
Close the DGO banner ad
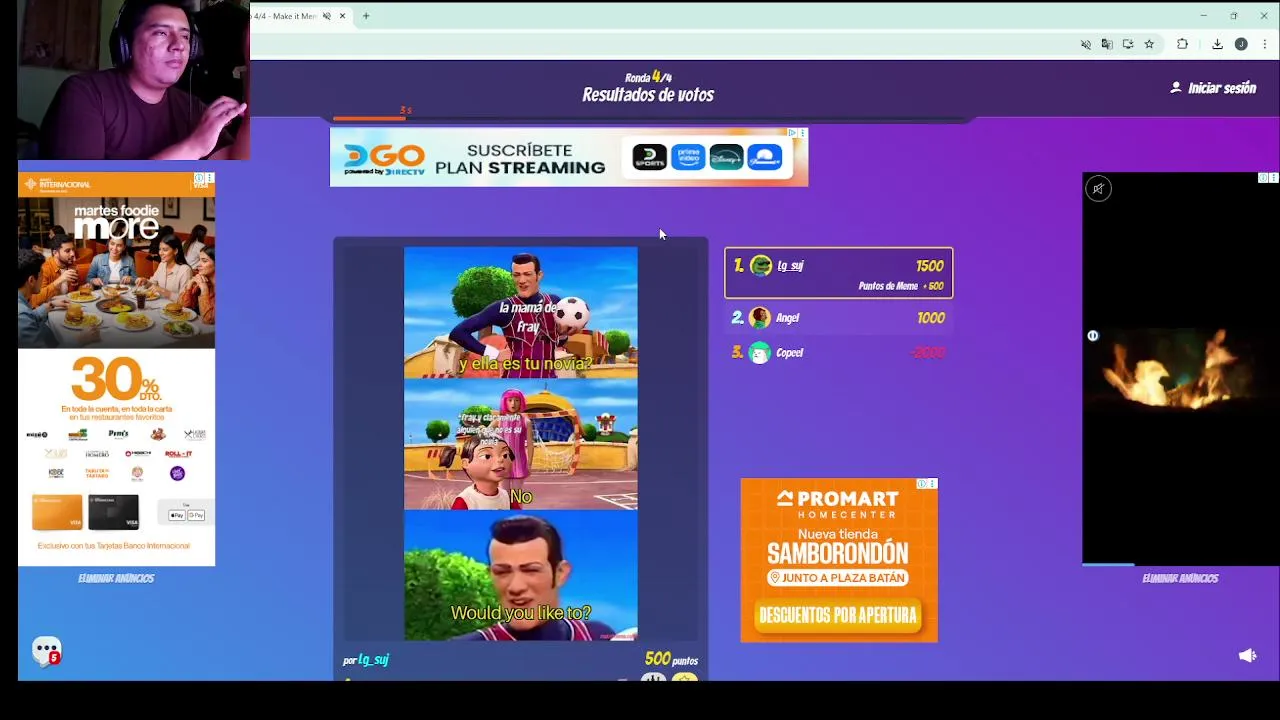[802, 133]
